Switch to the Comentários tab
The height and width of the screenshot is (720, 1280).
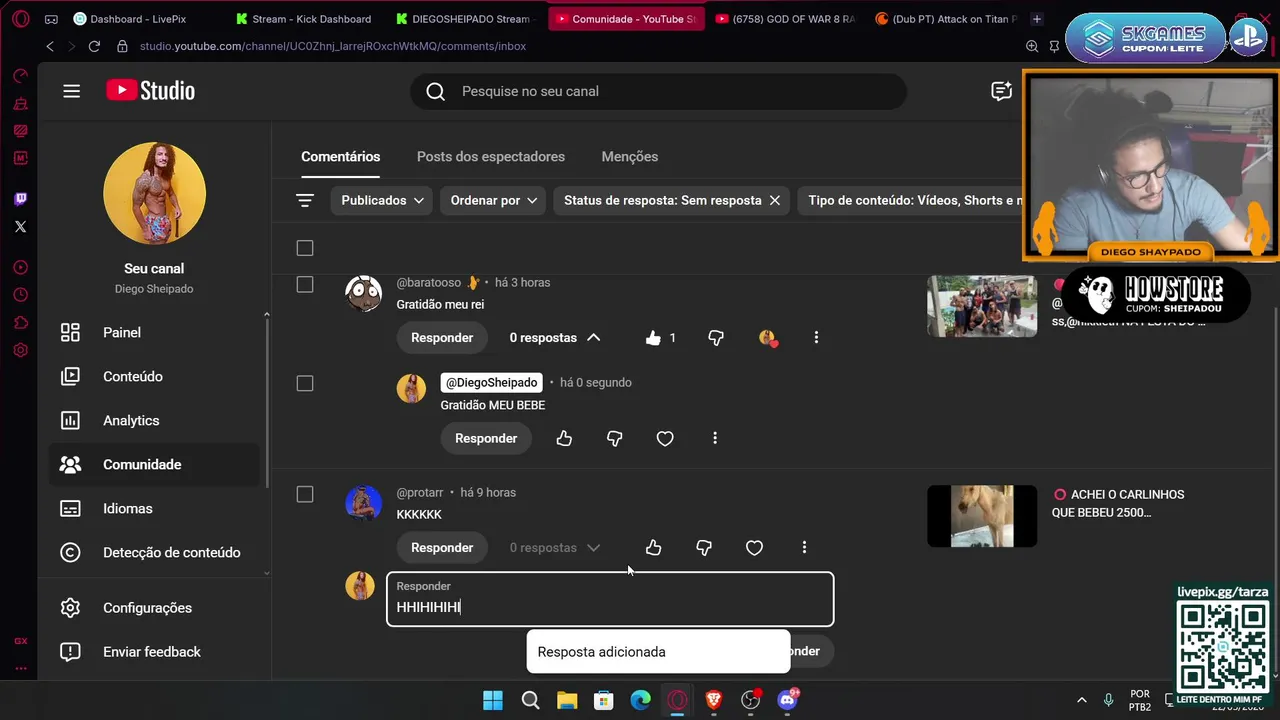pyautogui.click(x=341, y=157)
